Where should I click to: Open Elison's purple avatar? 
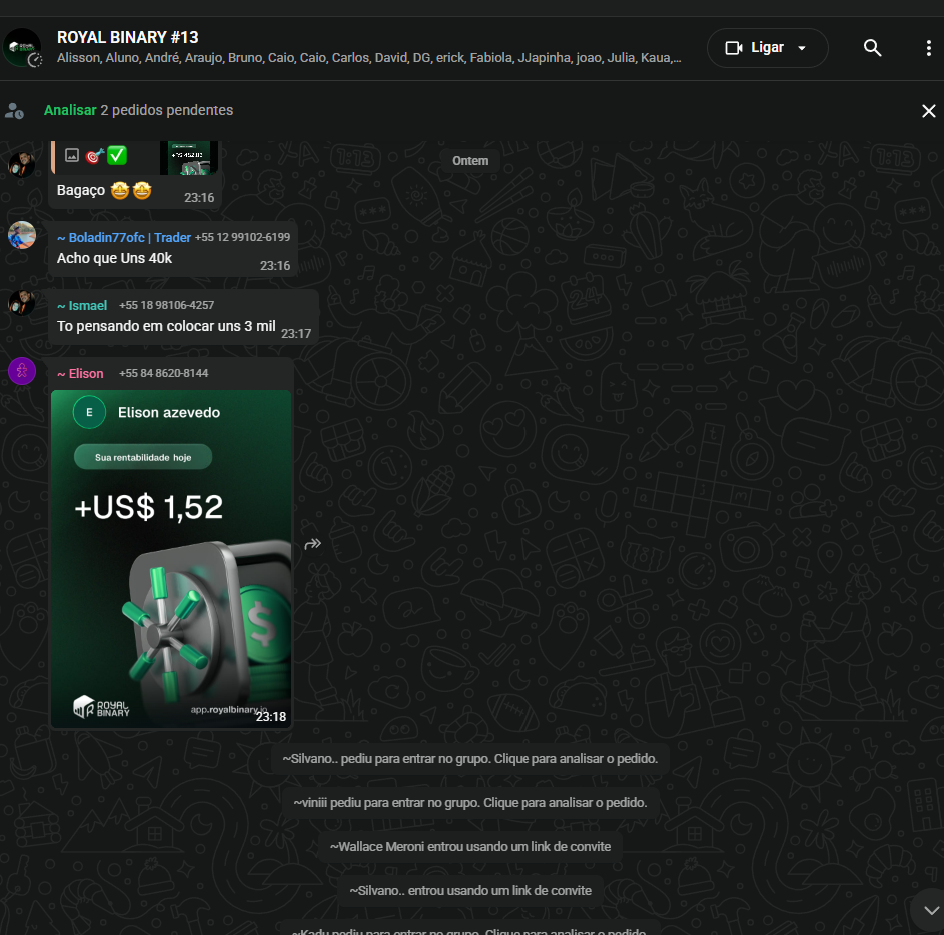(x=22, y=371)
